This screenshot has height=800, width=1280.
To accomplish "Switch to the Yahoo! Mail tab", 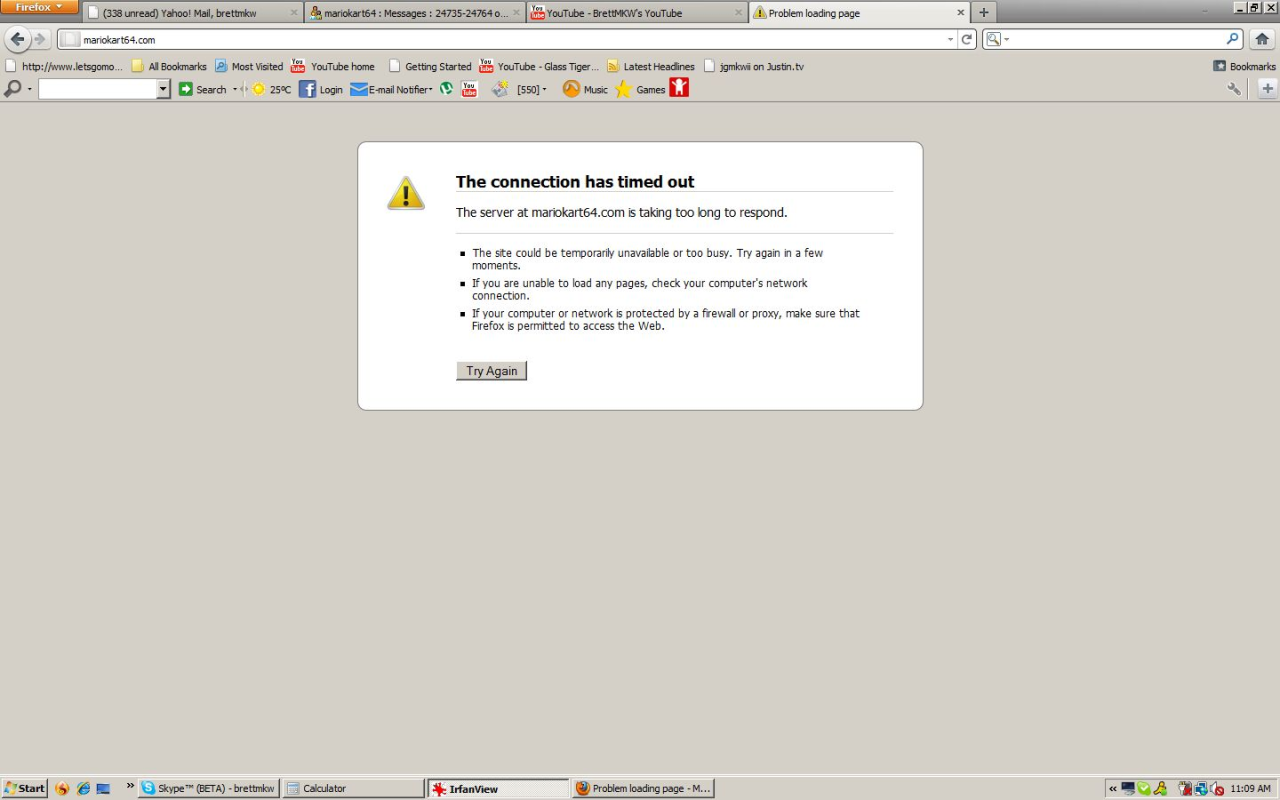I will click(x=190, y=13).
